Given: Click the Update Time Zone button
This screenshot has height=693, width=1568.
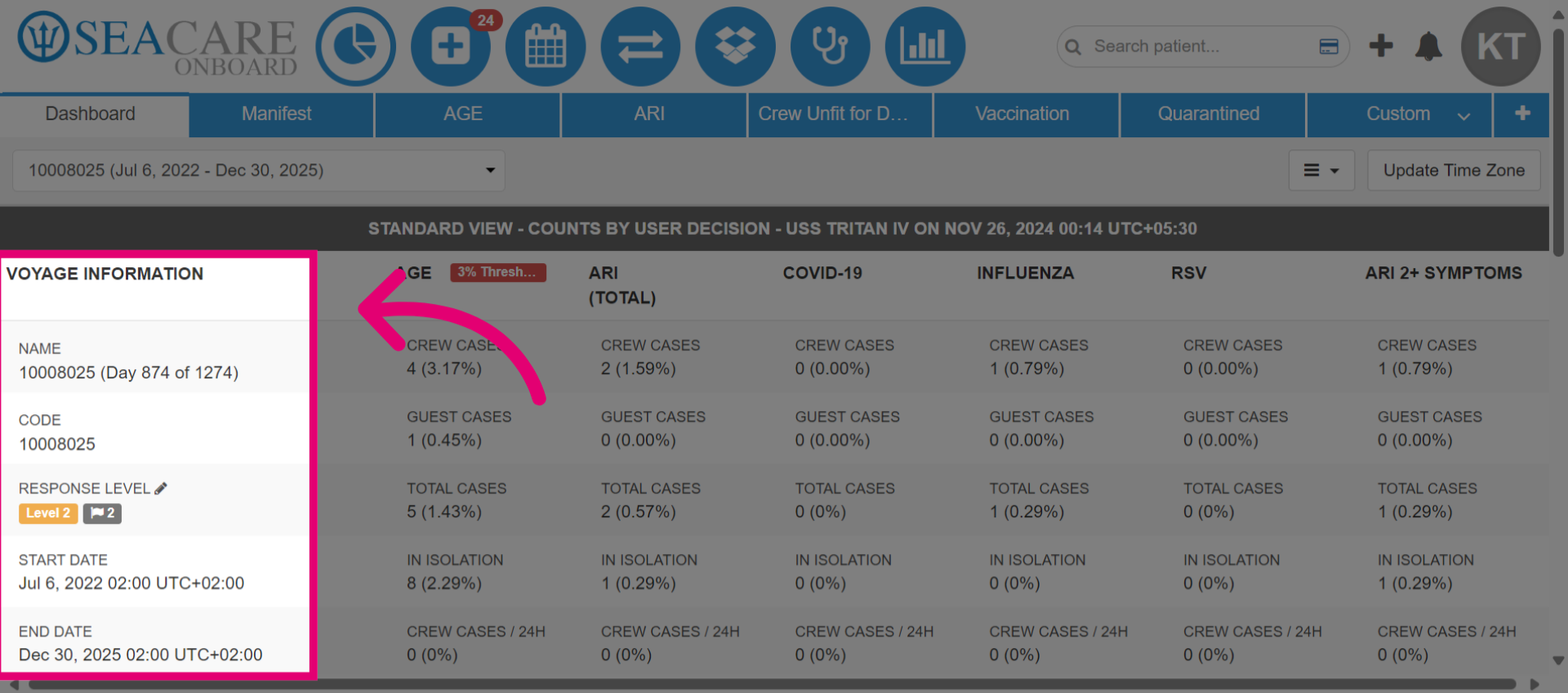Looking at the screenshot, I should [x=1454, y=170].
